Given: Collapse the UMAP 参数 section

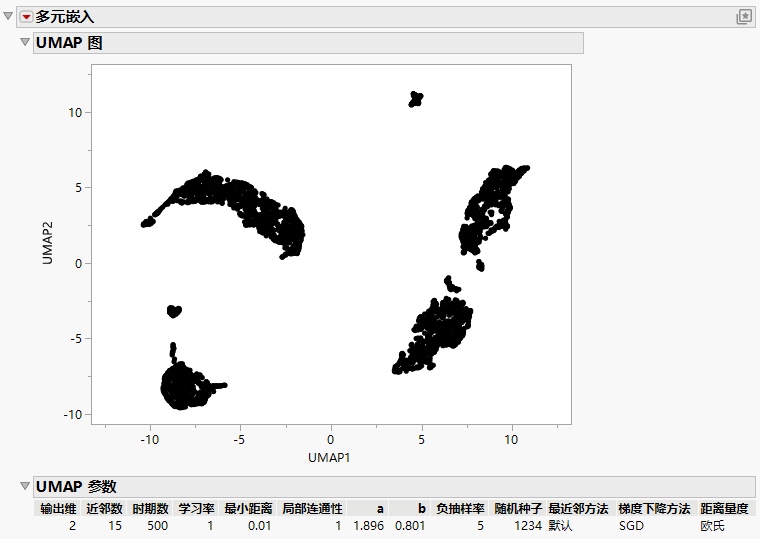Looking at the screenshot, I should pos(25,486).
